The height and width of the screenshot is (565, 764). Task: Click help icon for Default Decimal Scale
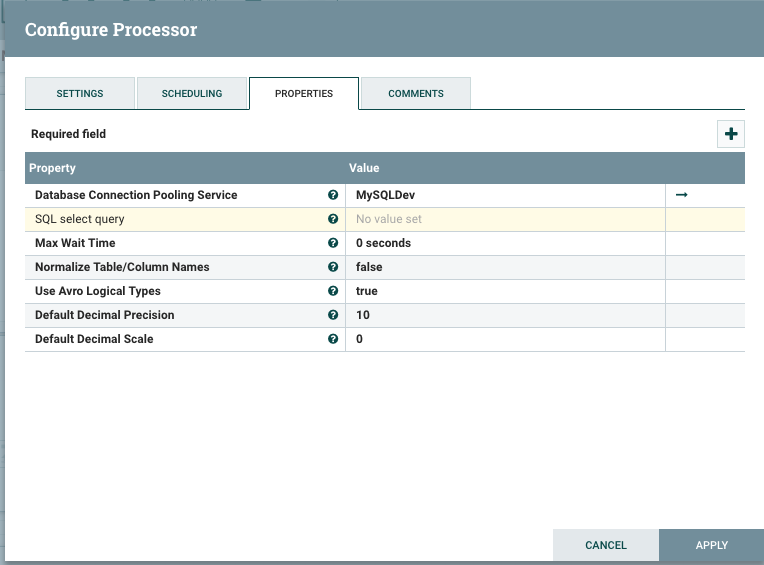pos(333,339)
